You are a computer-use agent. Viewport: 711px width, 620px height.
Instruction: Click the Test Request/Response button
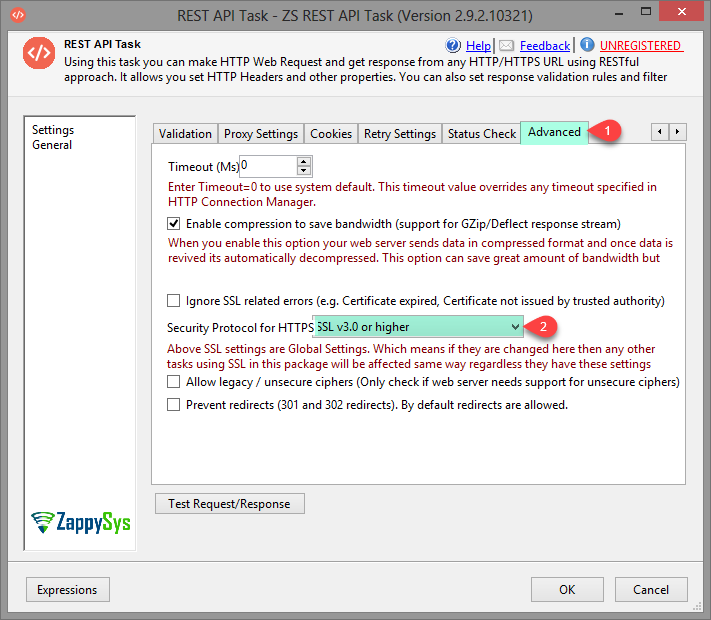pos(229,503)
